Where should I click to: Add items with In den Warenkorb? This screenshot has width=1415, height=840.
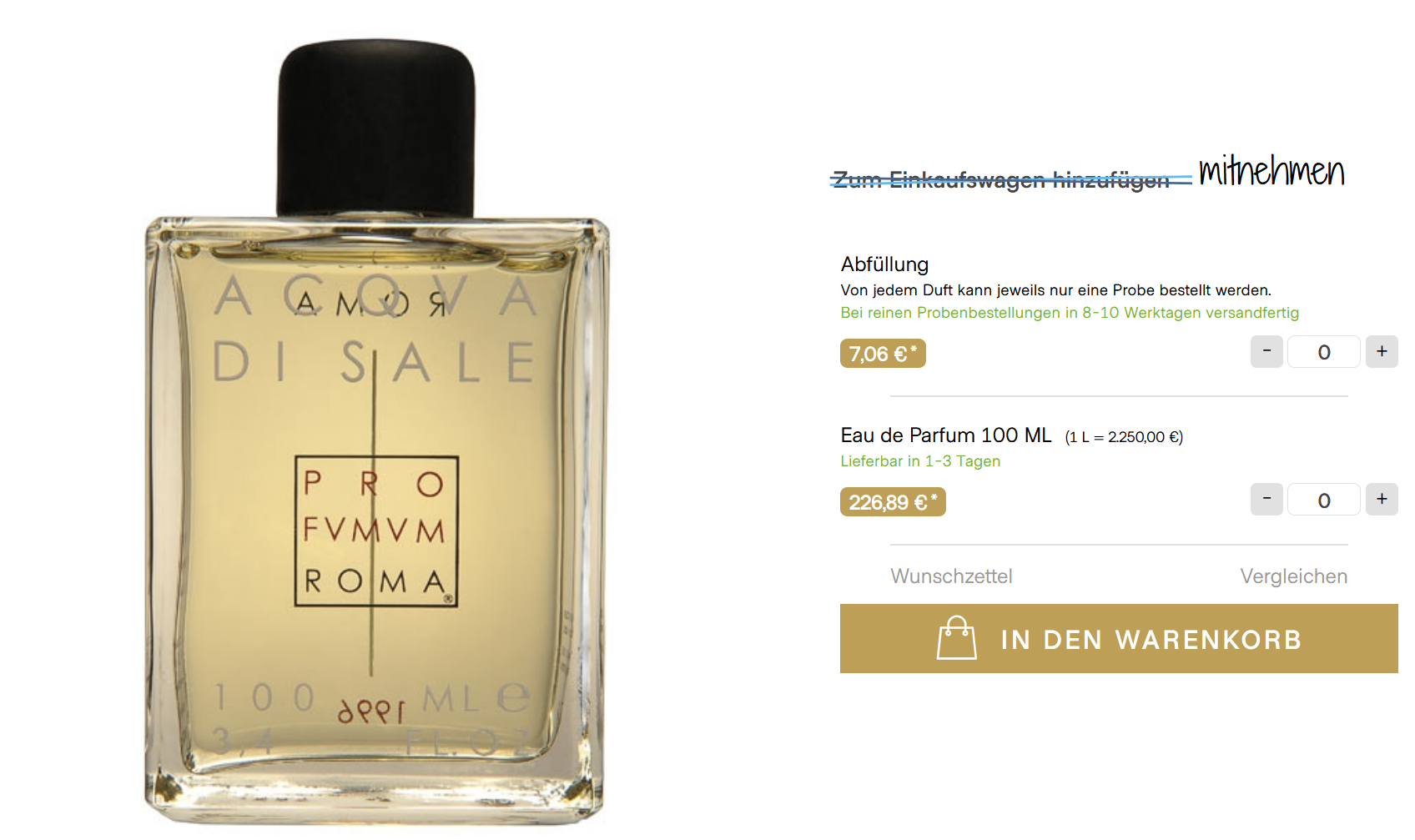1119,639
